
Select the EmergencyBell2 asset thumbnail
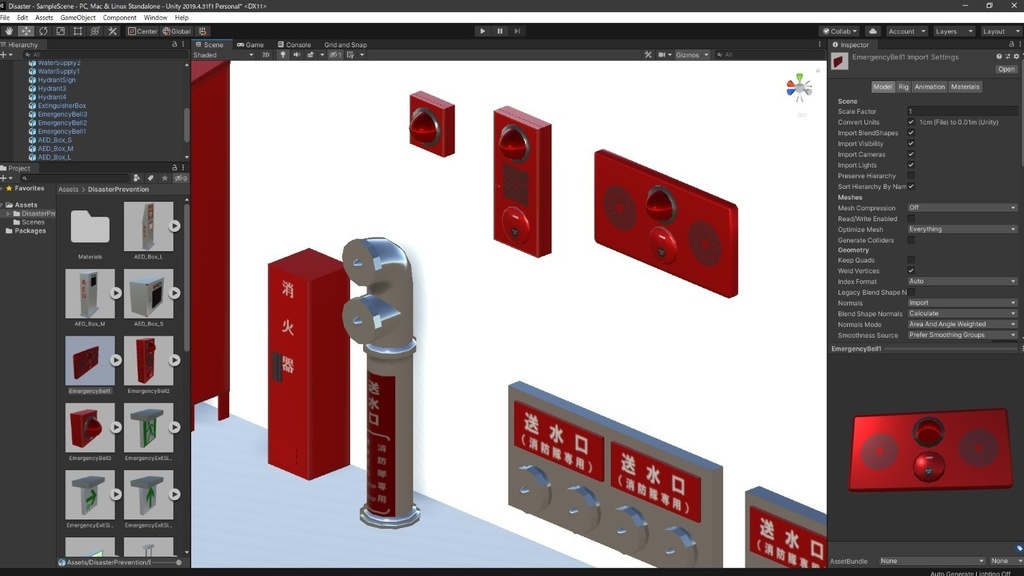[x=148, y=360]
